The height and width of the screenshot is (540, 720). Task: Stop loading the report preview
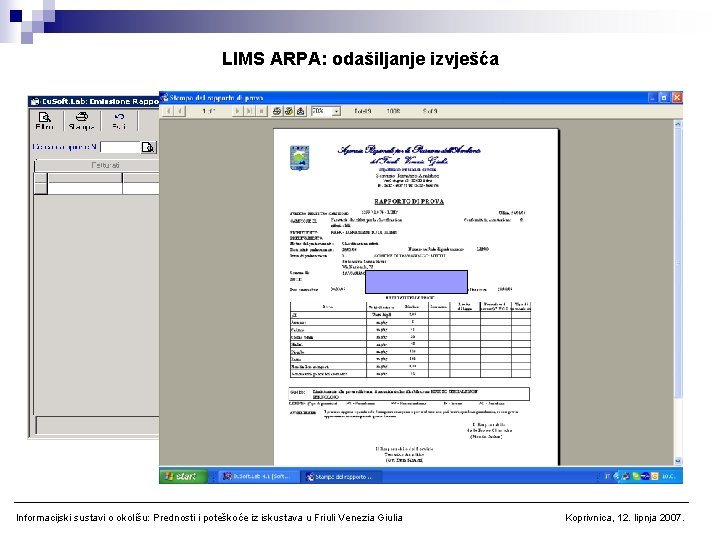coord(261,111)
